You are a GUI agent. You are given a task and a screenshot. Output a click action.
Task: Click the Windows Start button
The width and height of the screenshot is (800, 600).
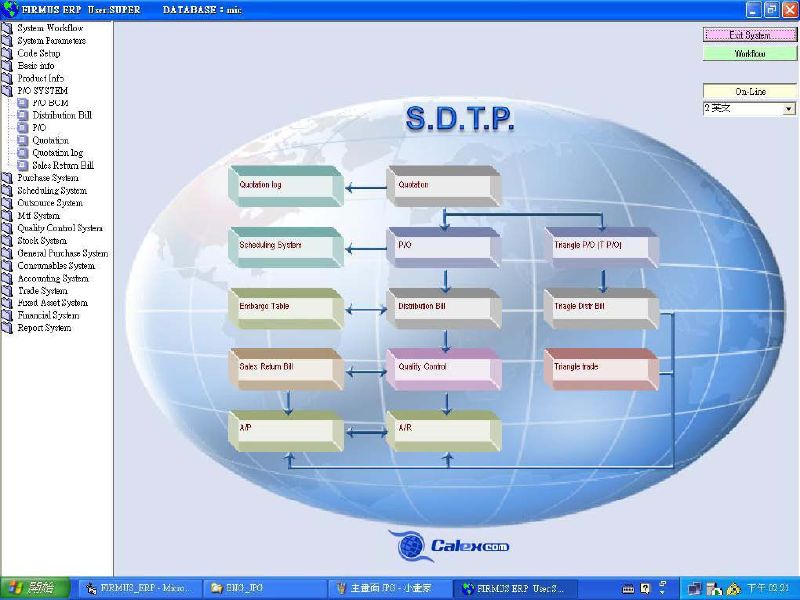35,588
